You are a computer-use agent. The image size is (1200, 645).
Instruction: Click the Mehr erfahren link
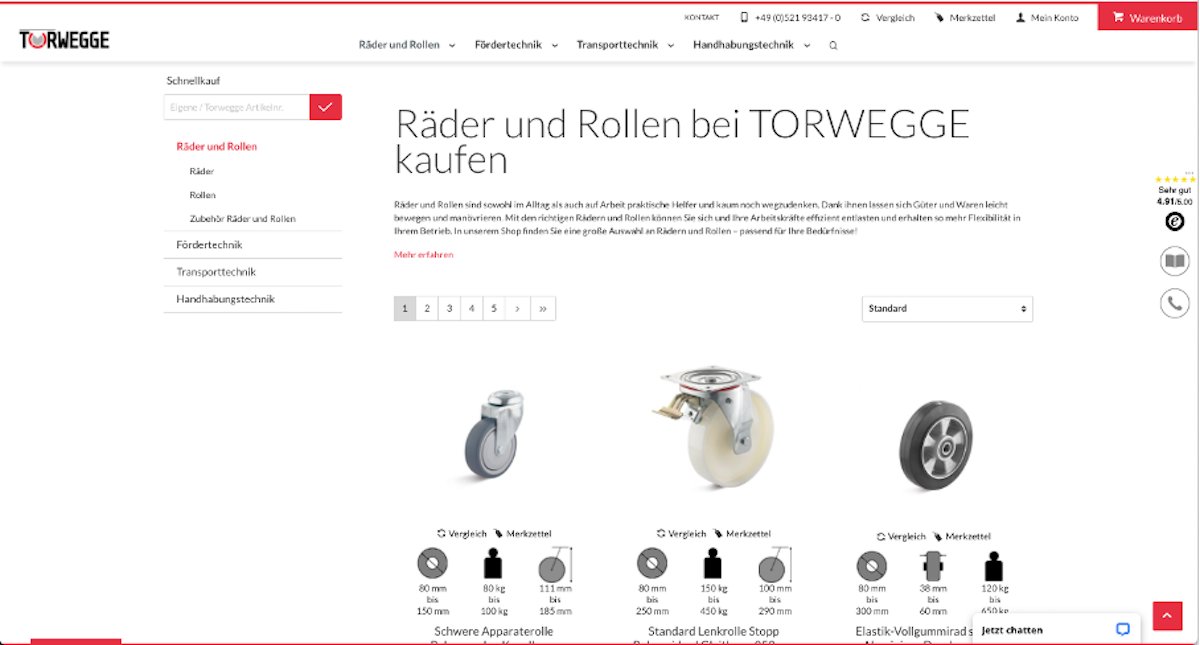pyautogui.click(x=423, y=255)
